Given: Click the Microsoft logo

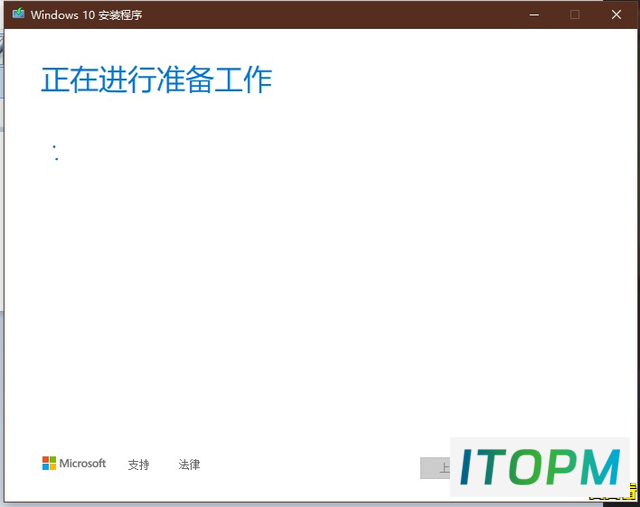Looking at the screenshot, I should tap(74, 463).
